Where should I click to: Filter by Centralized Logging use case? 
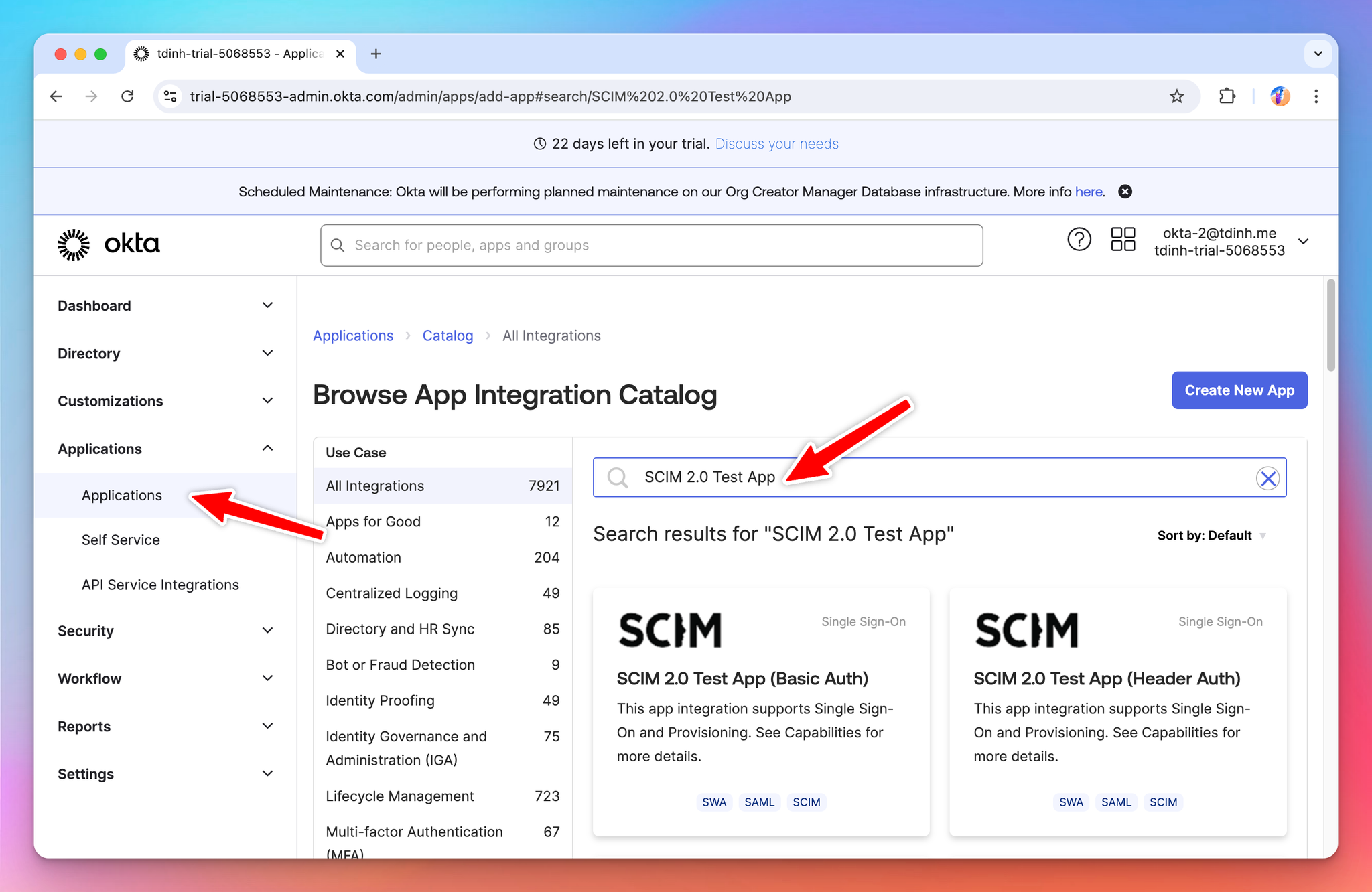point(443,593)
